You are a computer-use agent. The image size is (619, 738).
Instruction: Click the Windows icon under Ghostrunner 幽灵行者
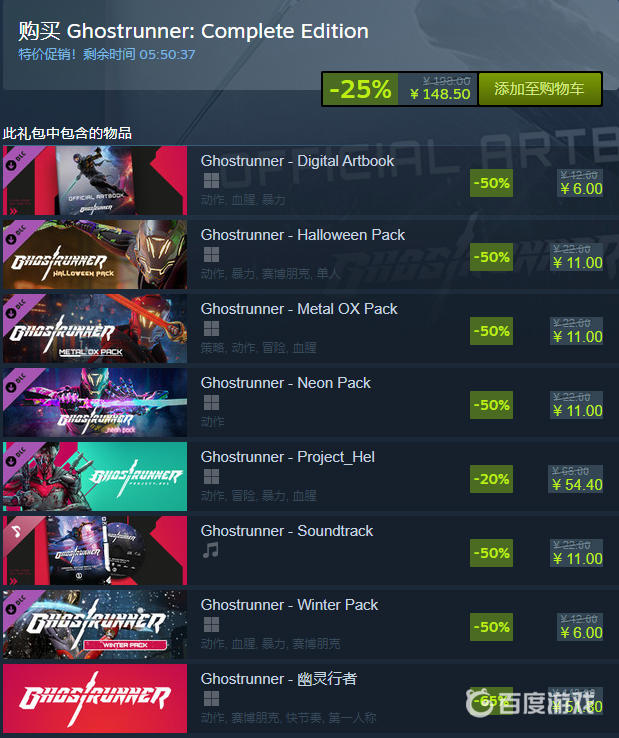[211, 698]
